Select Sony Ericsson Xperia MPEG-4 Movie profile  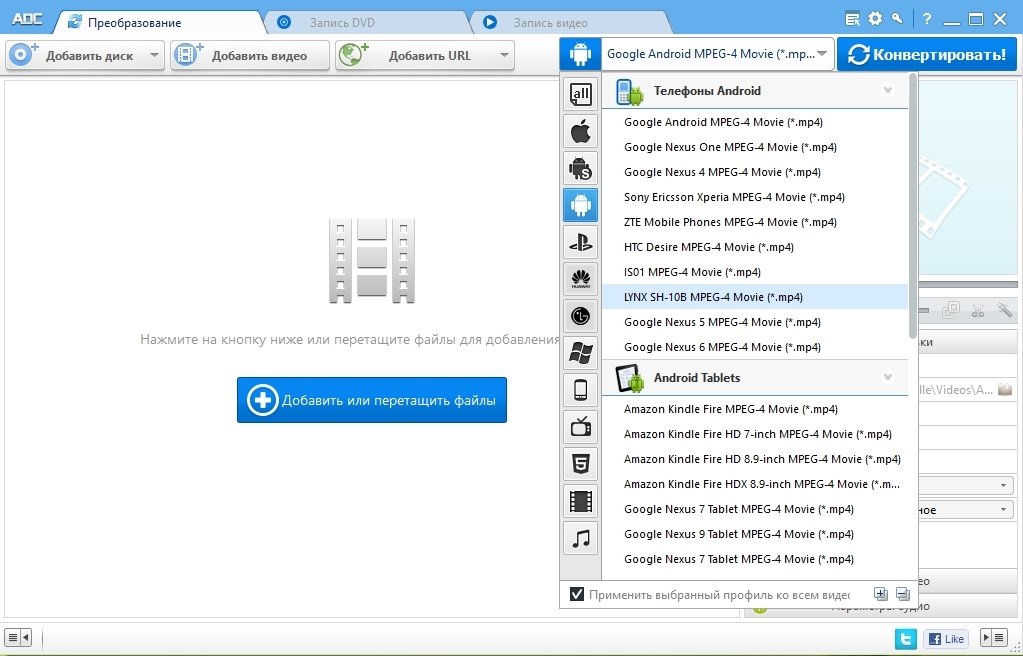[755, 197]
